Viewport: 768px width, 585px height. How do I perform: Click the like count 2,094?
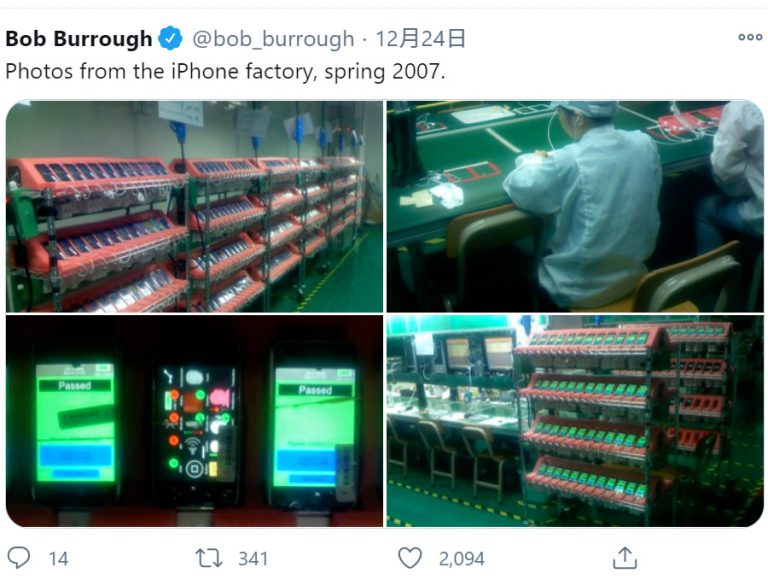tap(461, 559)
